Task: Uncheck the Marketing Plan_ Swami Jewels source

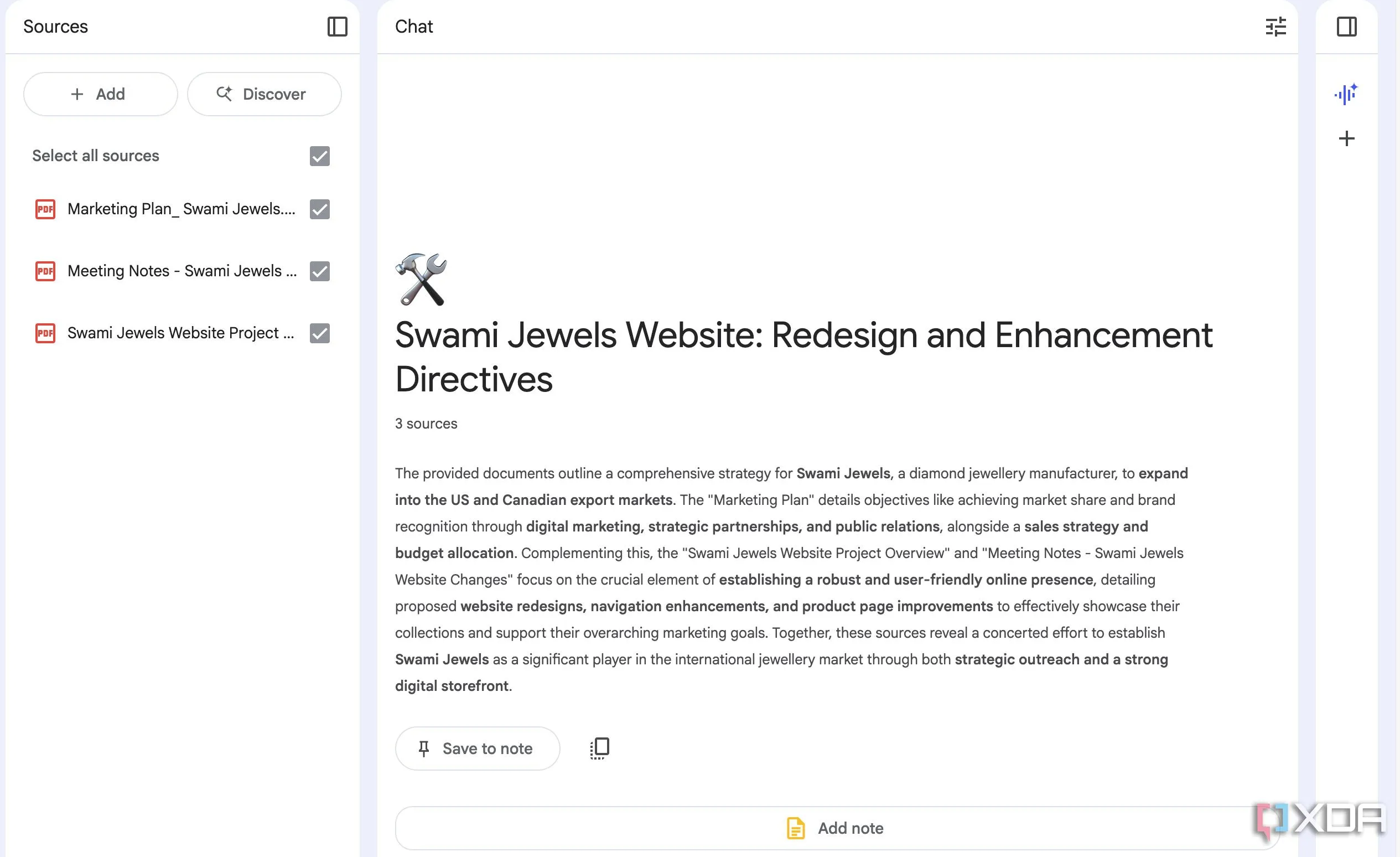Action: coord(319,209)
